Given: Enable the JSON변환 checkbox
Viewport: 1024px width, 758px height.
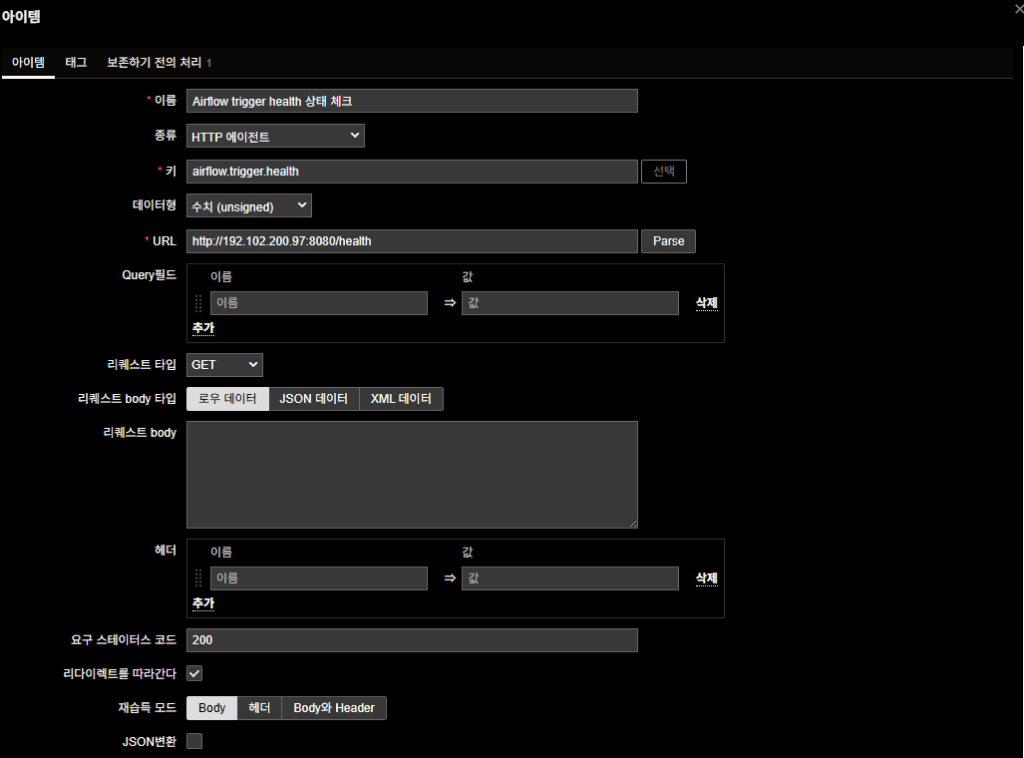Looking at the screenshot, I should click(195, 741).
